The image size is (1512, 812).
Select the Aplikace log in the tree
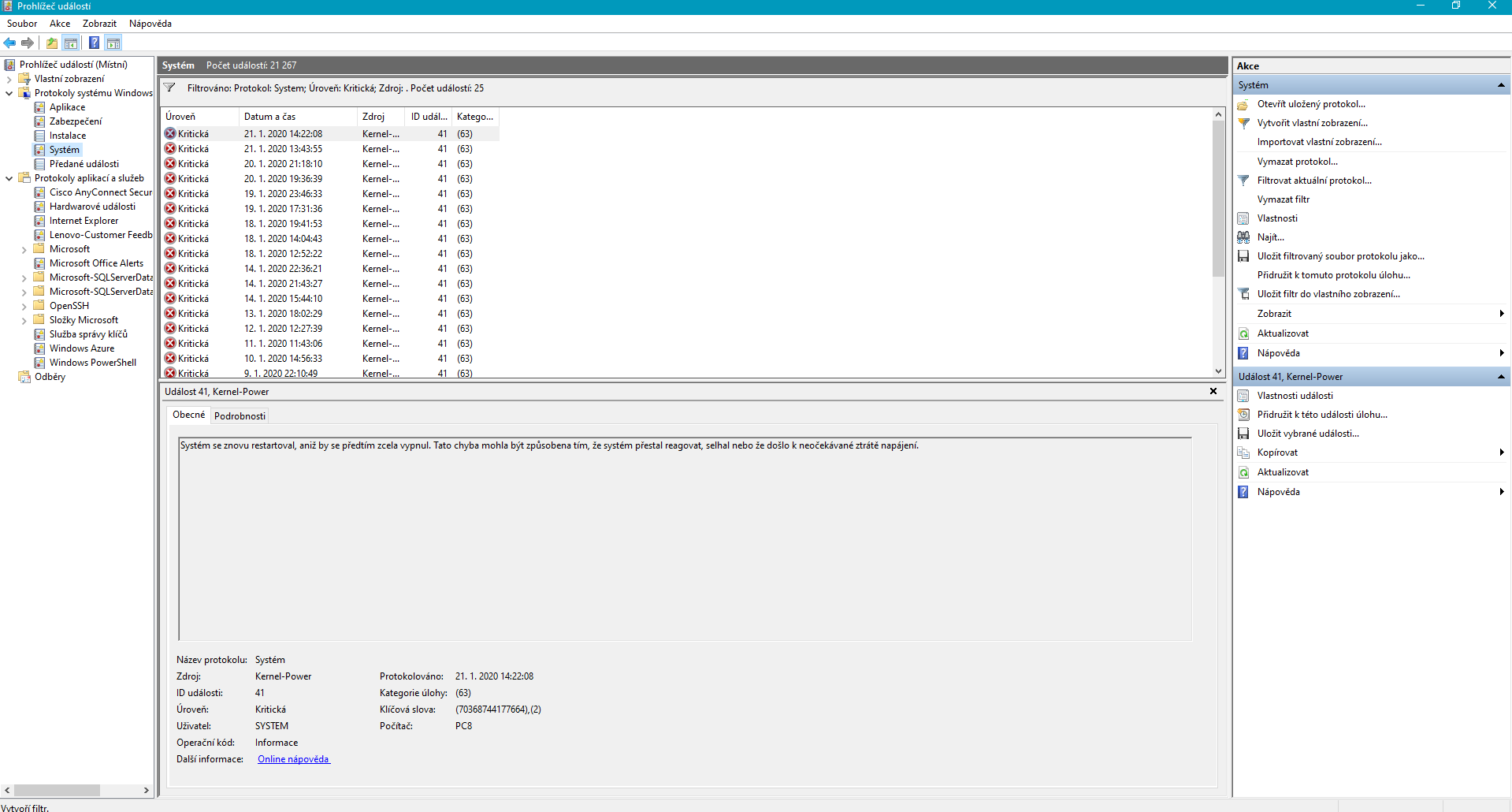click(x=67, y=107)
